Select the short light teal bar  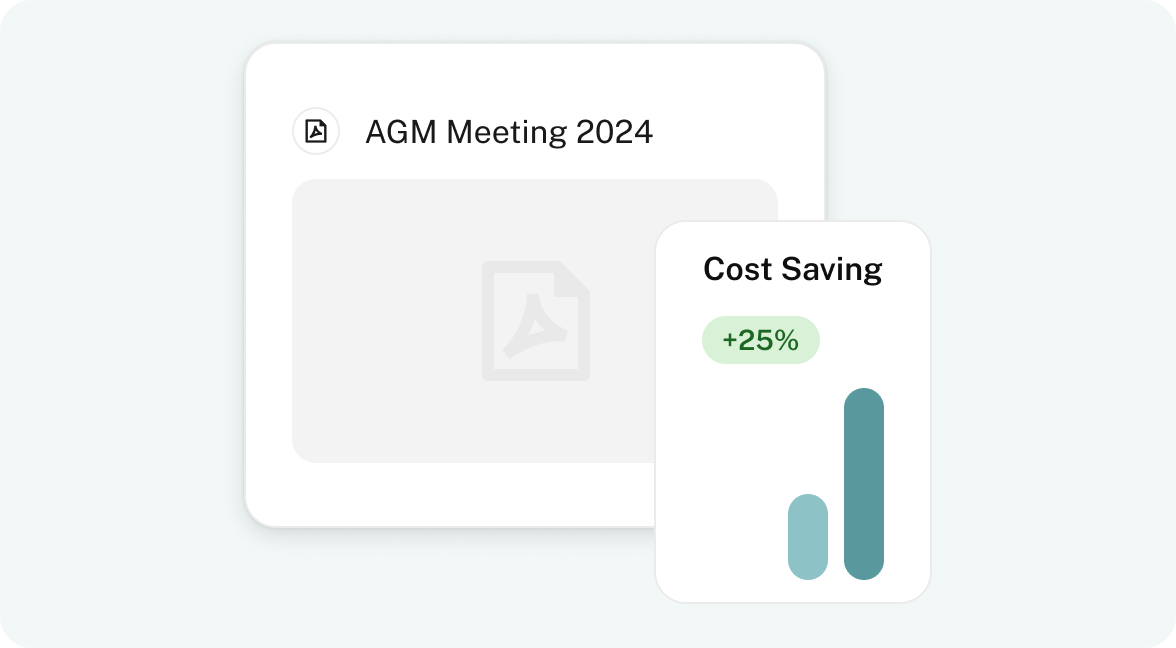coord(808,536)
